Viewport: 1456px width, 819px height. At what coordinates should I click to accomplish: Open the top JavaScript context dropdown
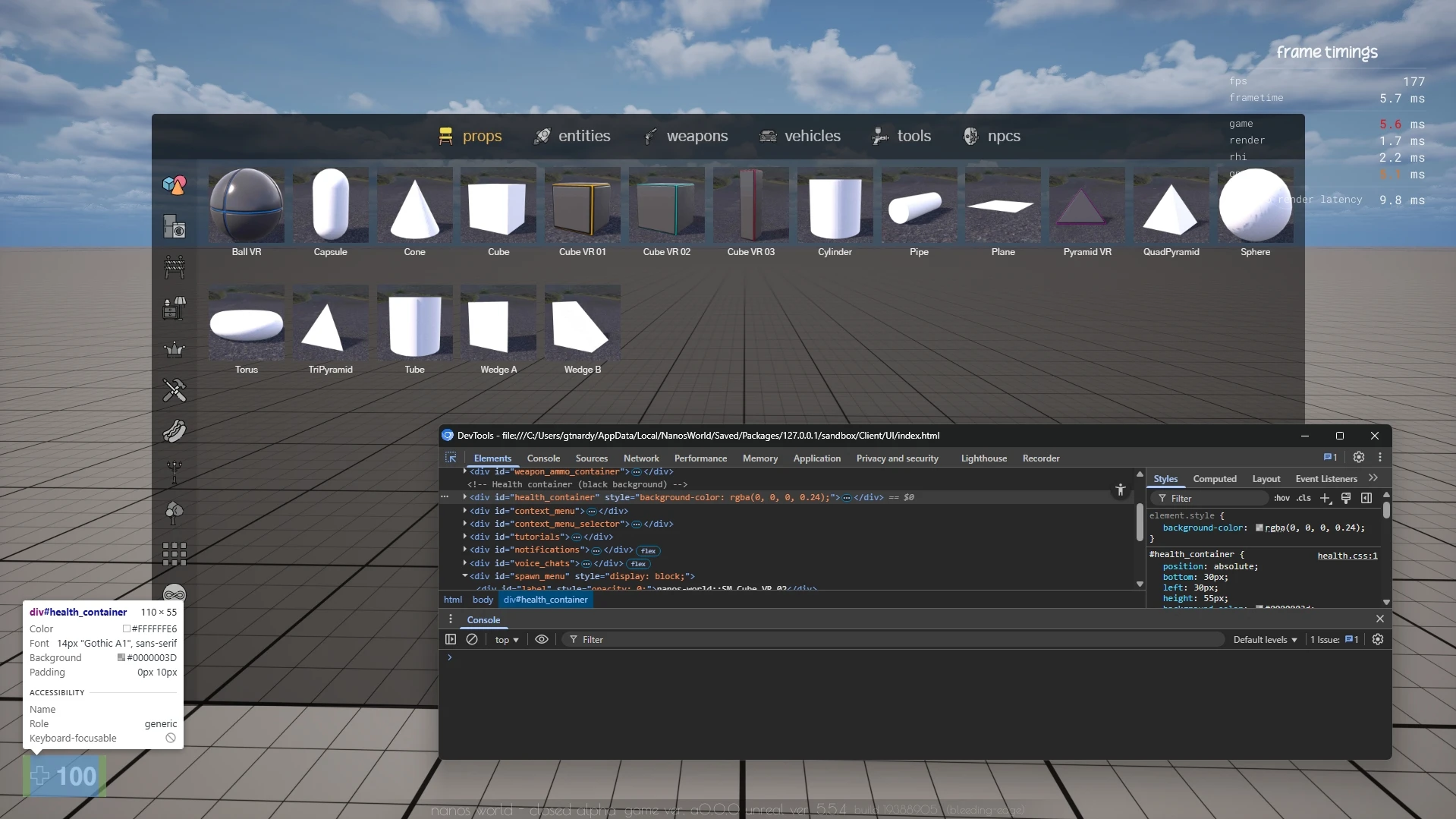click(x=507, y=640)
